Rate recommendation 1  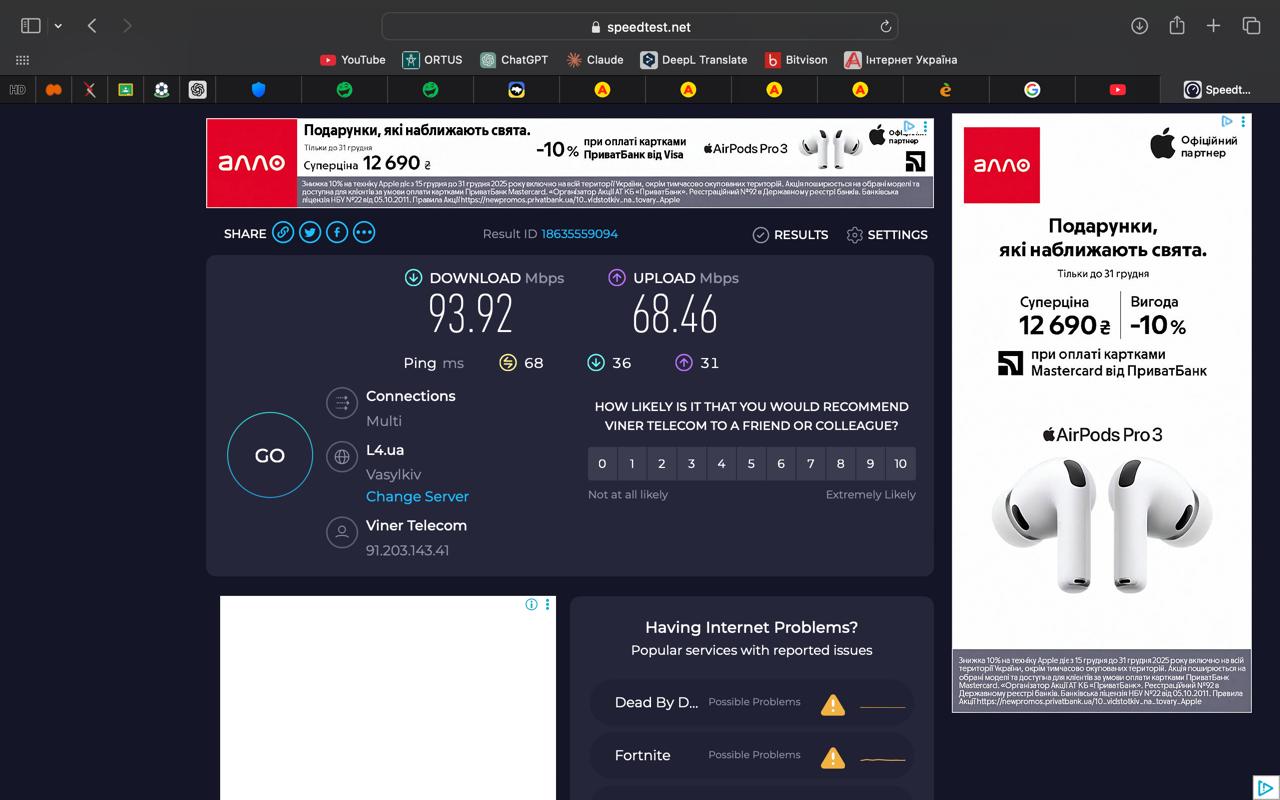click(x=632, y=464)
